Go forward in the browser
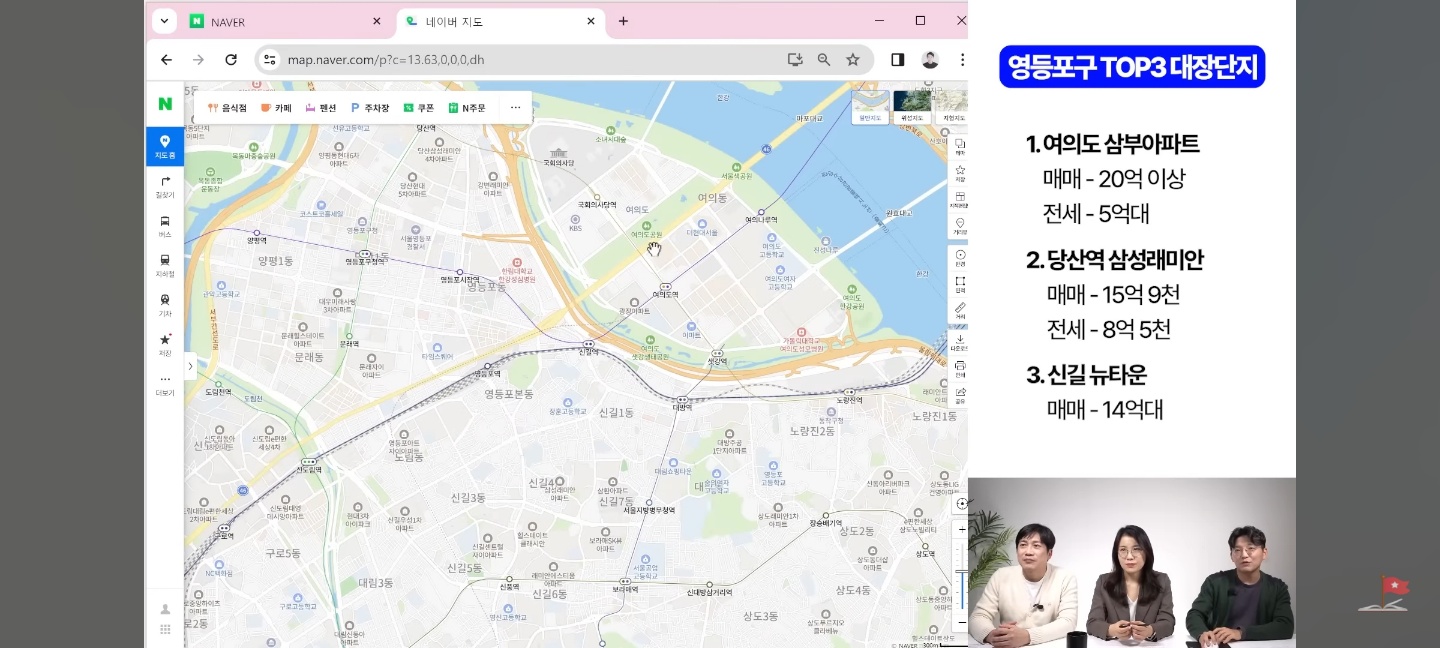The height and width of the screenshot is (648, 1440). pos(198,60)
